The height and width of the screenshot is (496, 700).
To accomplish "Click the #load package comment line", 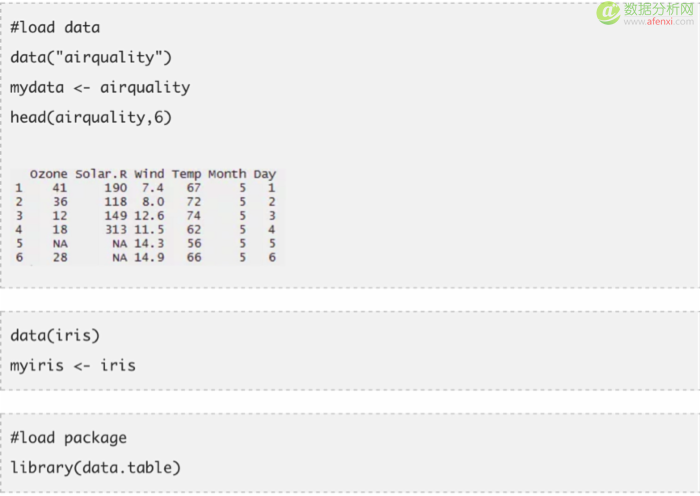I will point(68,438).
